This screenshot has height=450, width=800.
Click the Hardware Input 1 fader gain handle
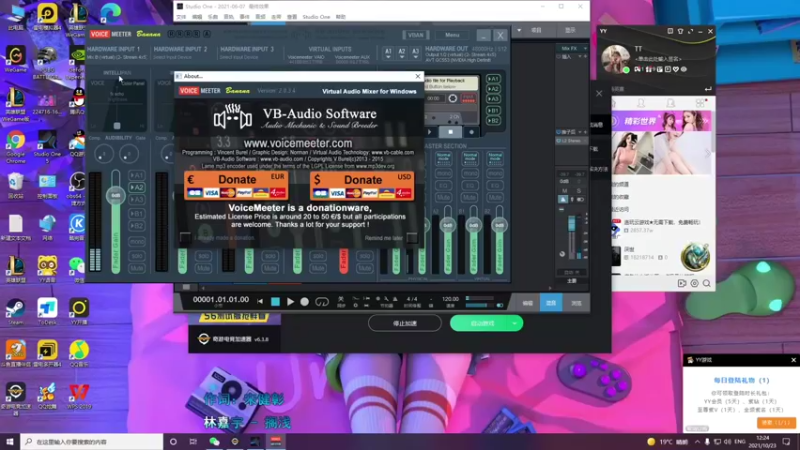(x=116, y=195)
